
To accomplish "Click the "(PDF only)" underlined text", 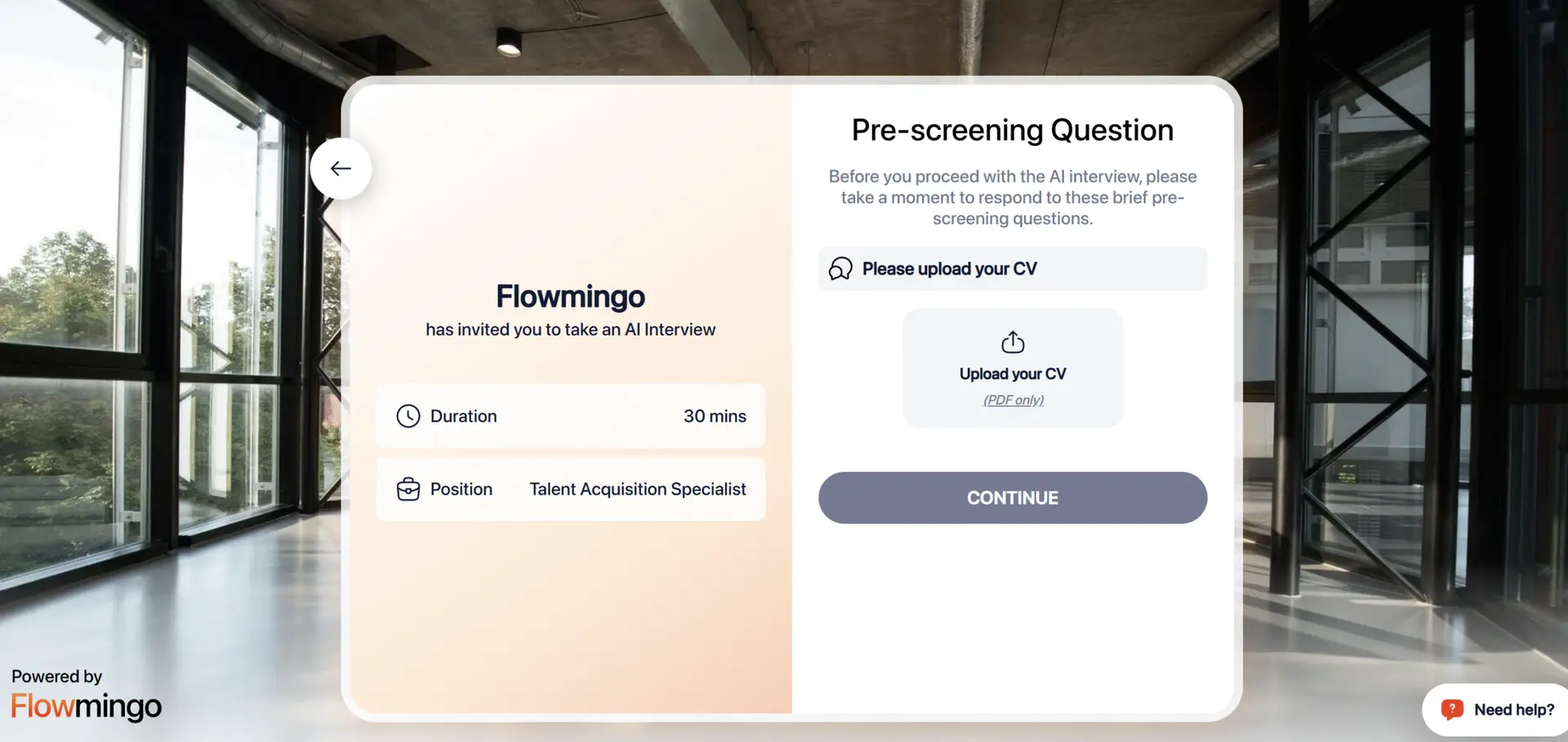I will (1013, 400).
